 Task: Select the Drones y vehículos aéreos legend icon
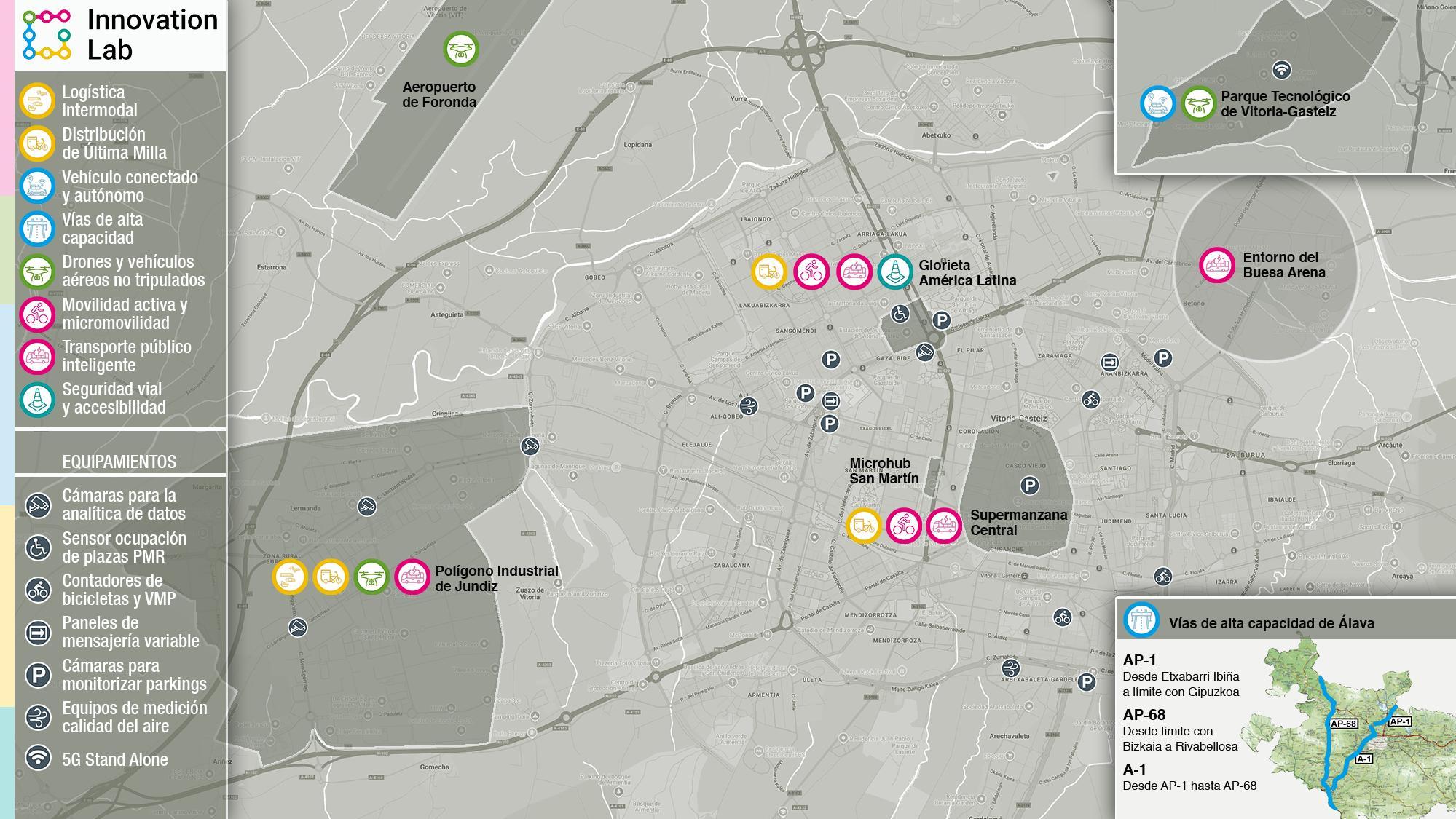[37, 271]
